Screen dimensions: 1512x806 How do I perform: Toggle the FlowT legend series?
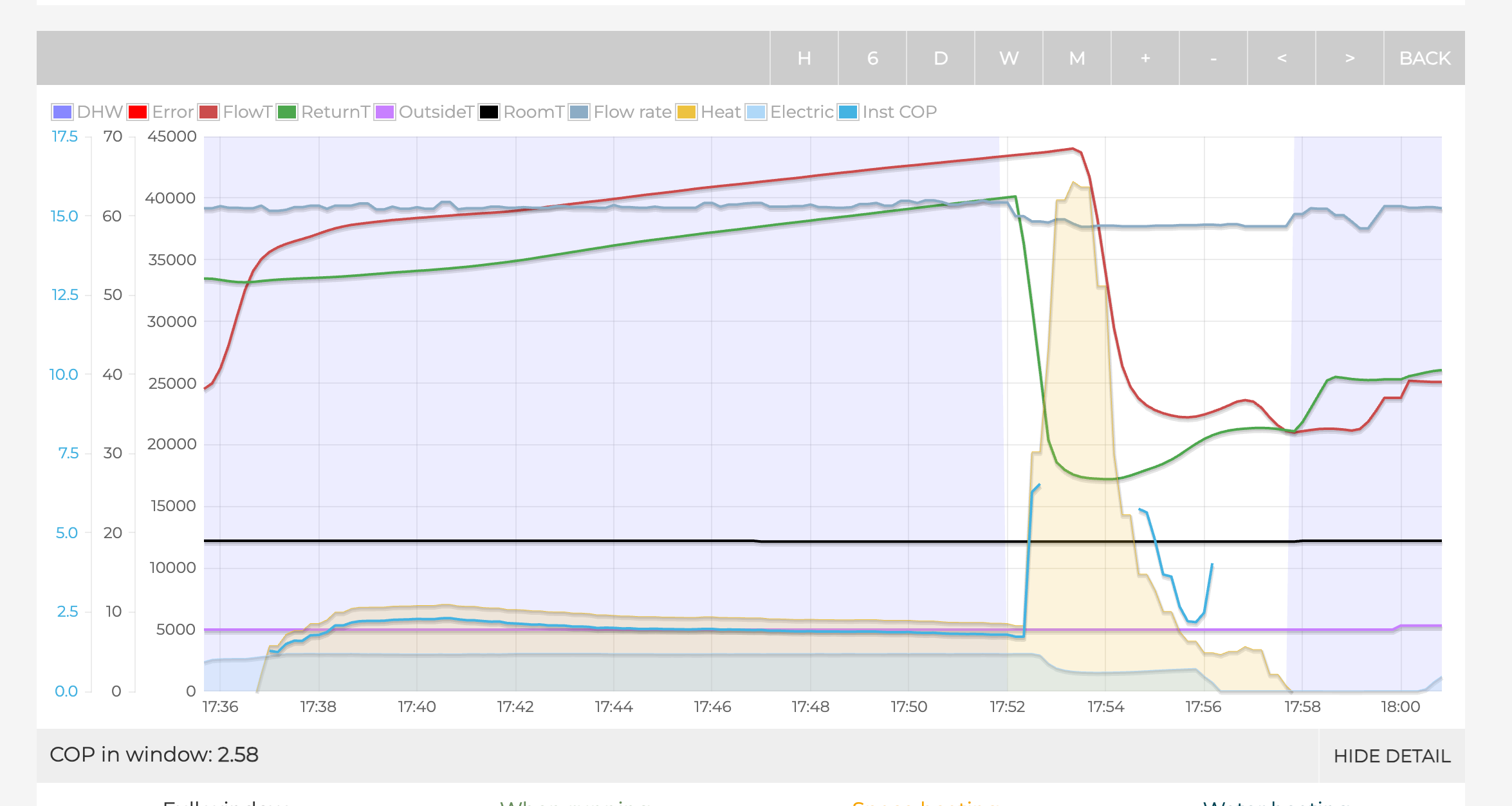tap(247, 112)
